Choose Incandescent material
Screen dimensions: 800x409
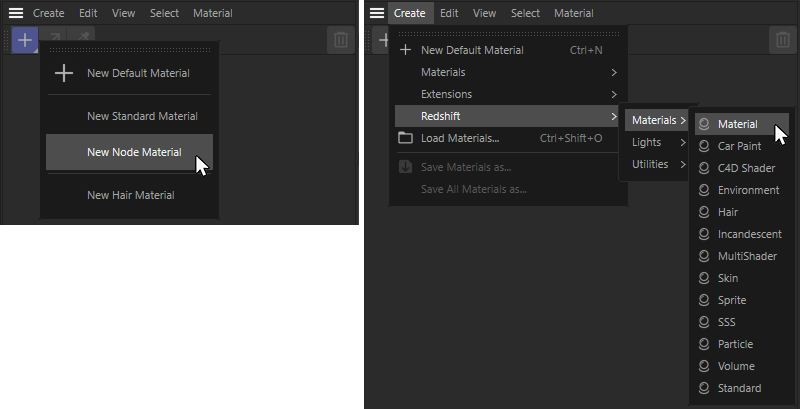[x=742, y=234]
